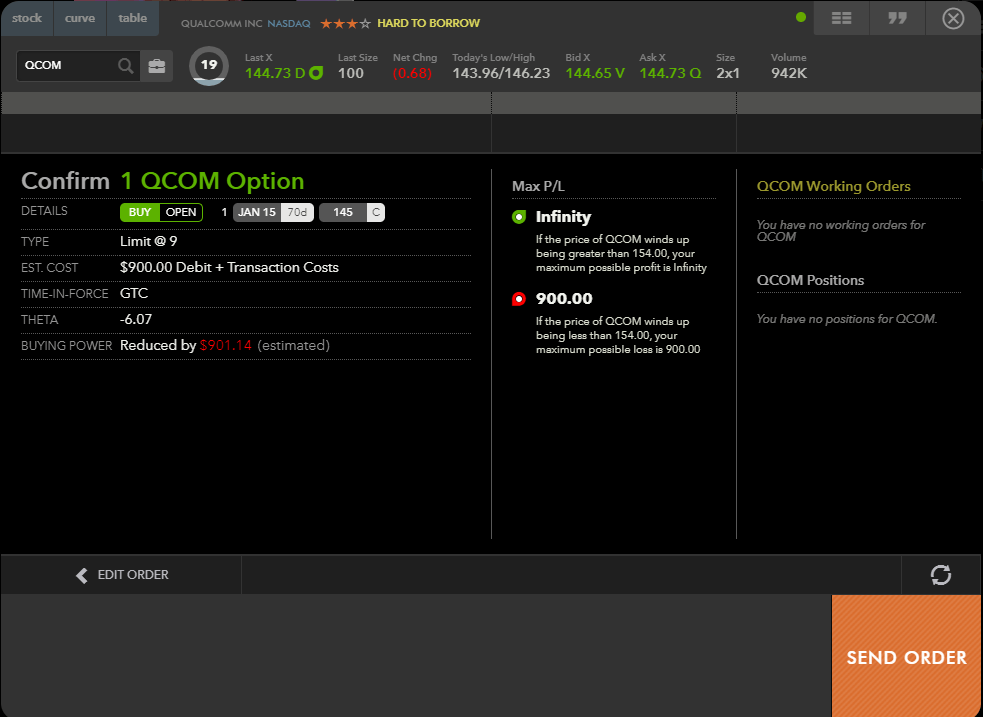Click the Last X price 144.73 D

coord(275,73)
